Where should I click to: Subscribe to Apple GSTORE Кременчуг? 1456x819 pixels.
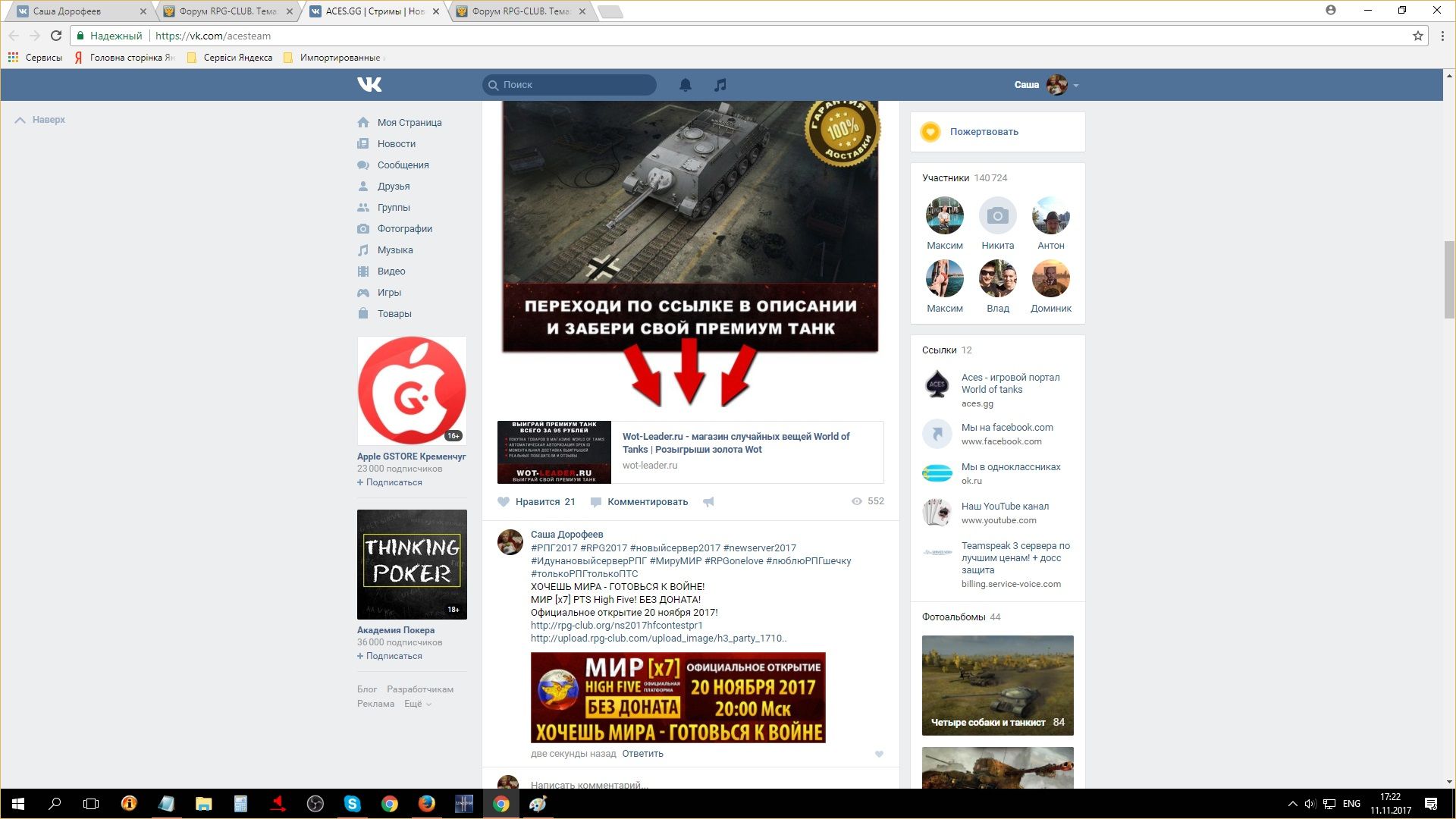click(x=393, y=482)
